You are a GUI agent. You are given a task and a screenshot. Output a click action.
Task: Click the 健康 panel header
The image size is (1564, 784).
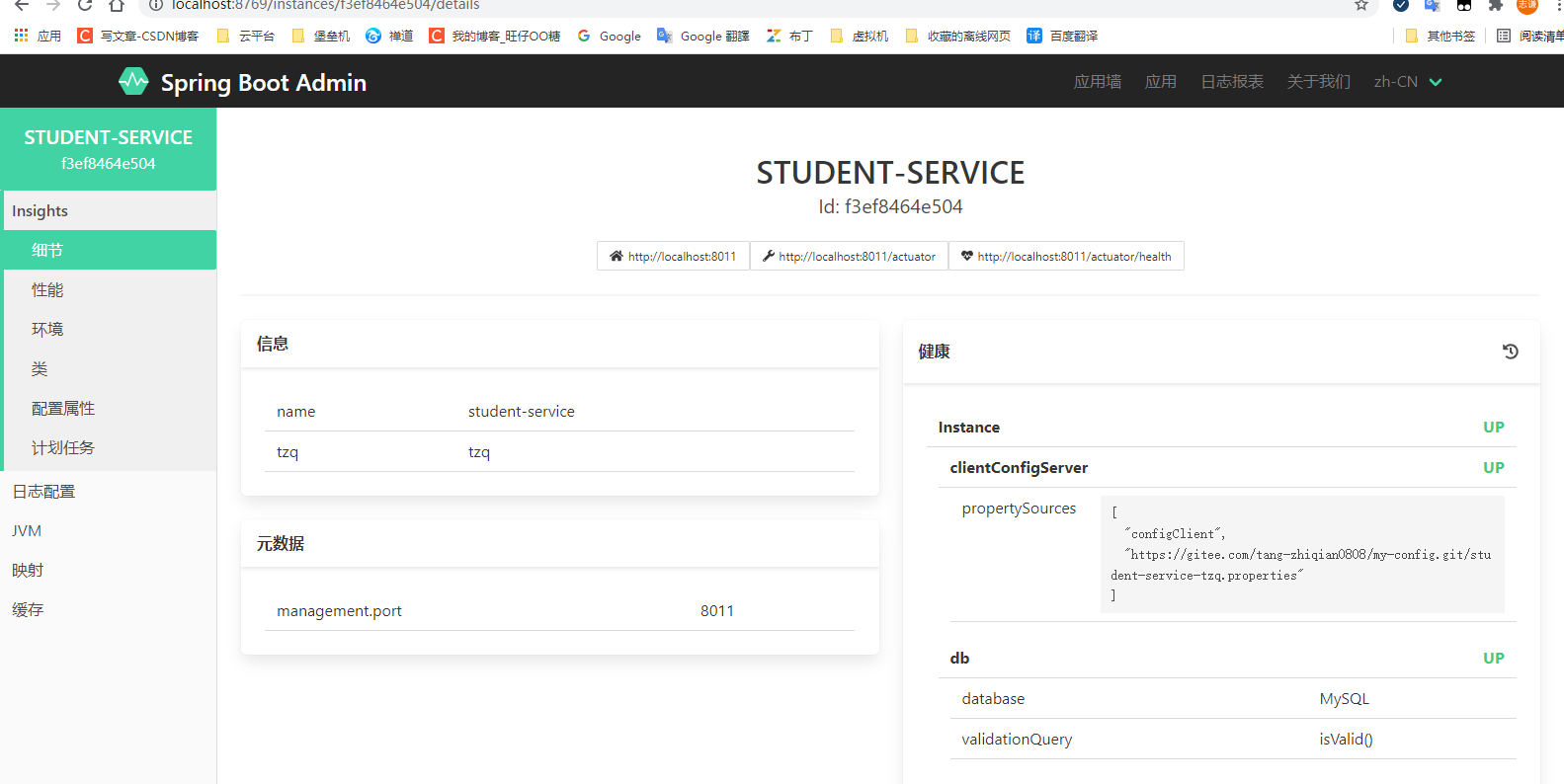pos(1221,352)
